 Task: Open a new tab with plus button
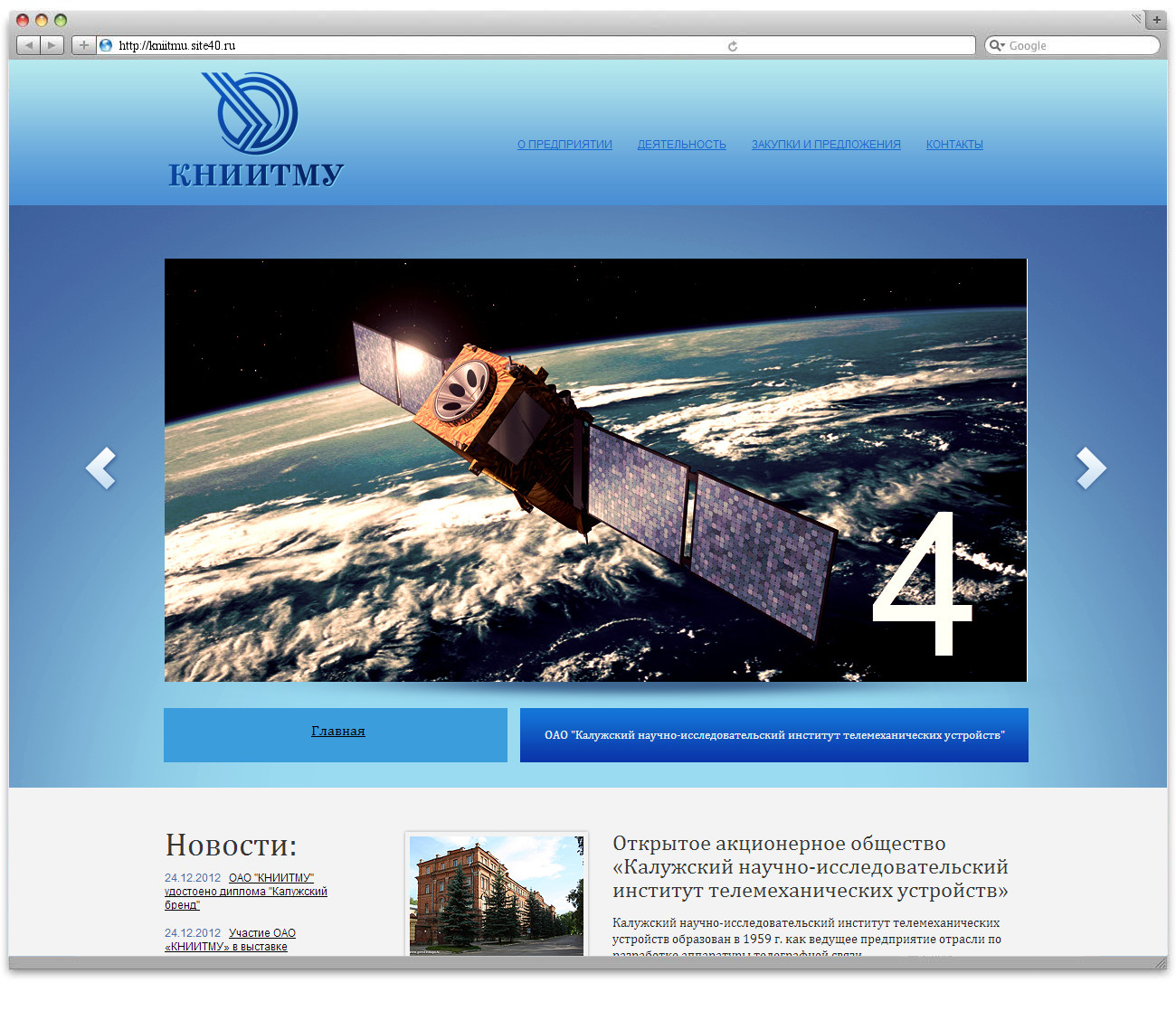(1157, 19)
